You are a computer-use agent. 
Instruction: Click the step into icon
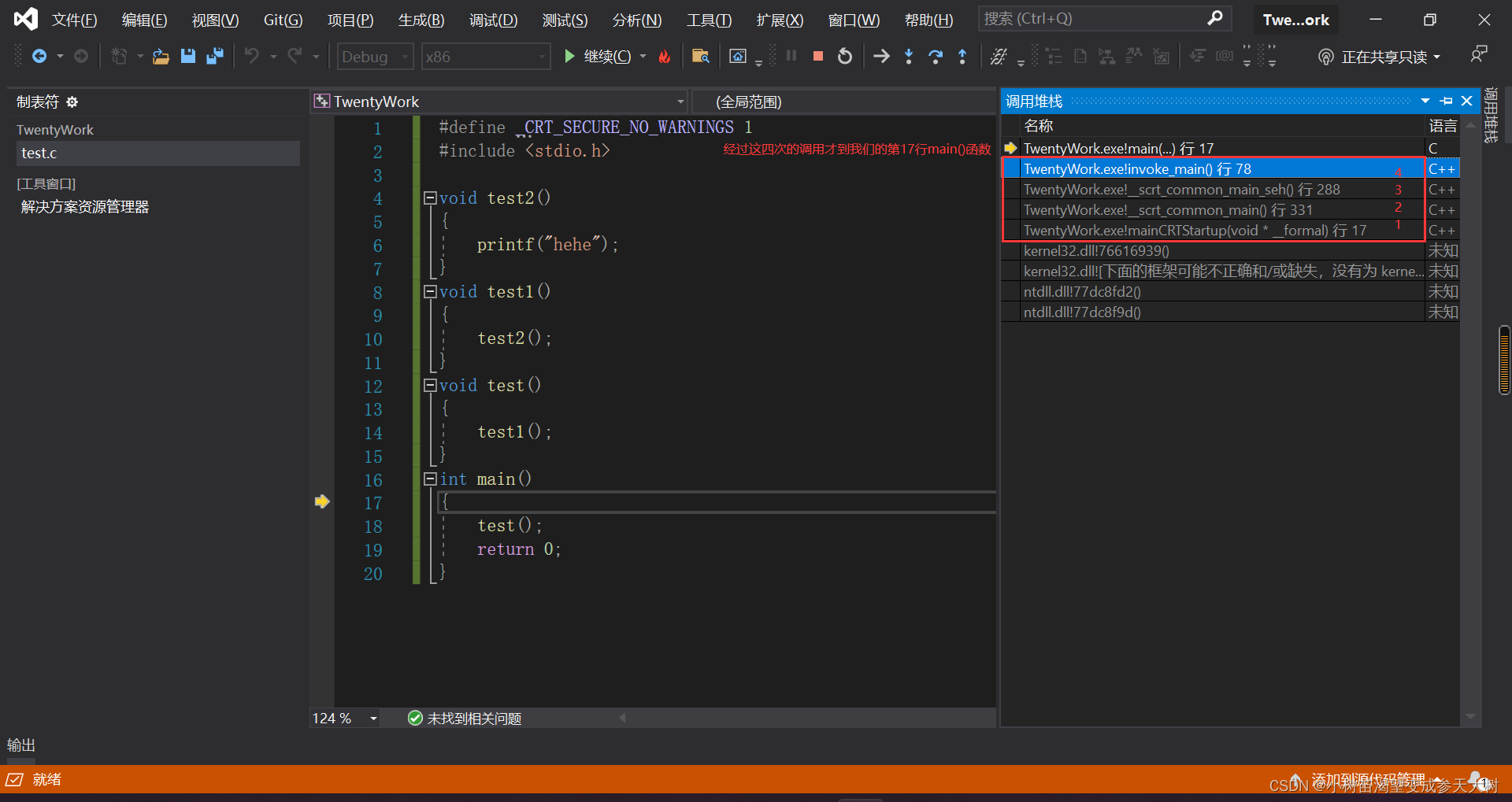click(x=909, y=56)
